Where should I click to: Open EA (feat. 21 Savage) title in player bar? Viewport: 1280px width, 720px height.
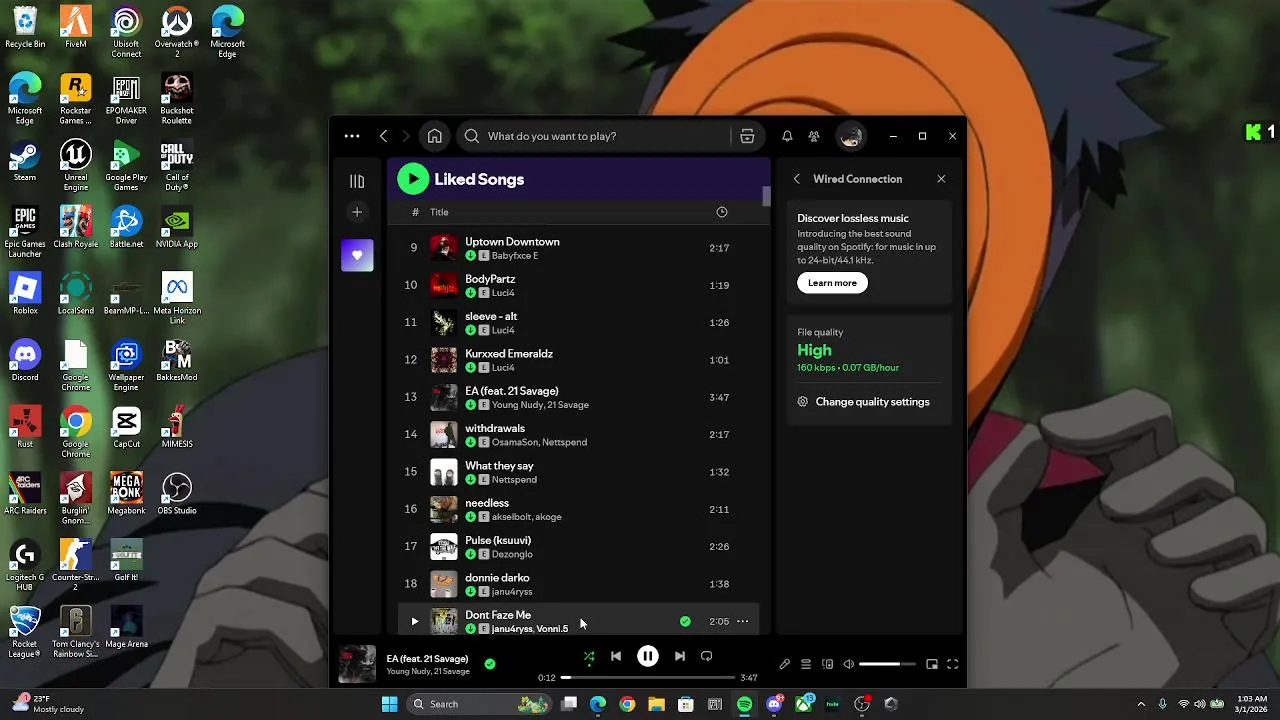[x=427, y=659]
